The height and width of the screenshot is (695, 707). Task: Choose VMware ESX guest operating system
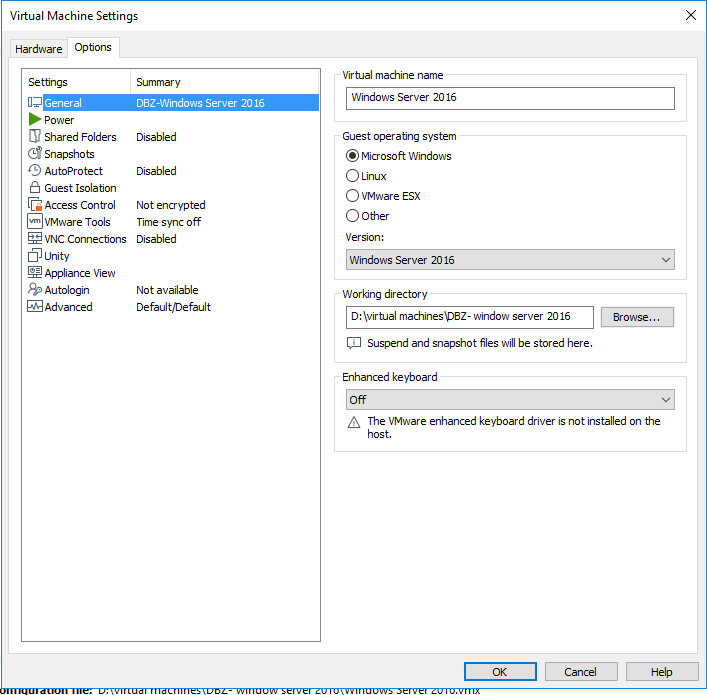coord(383,196)
